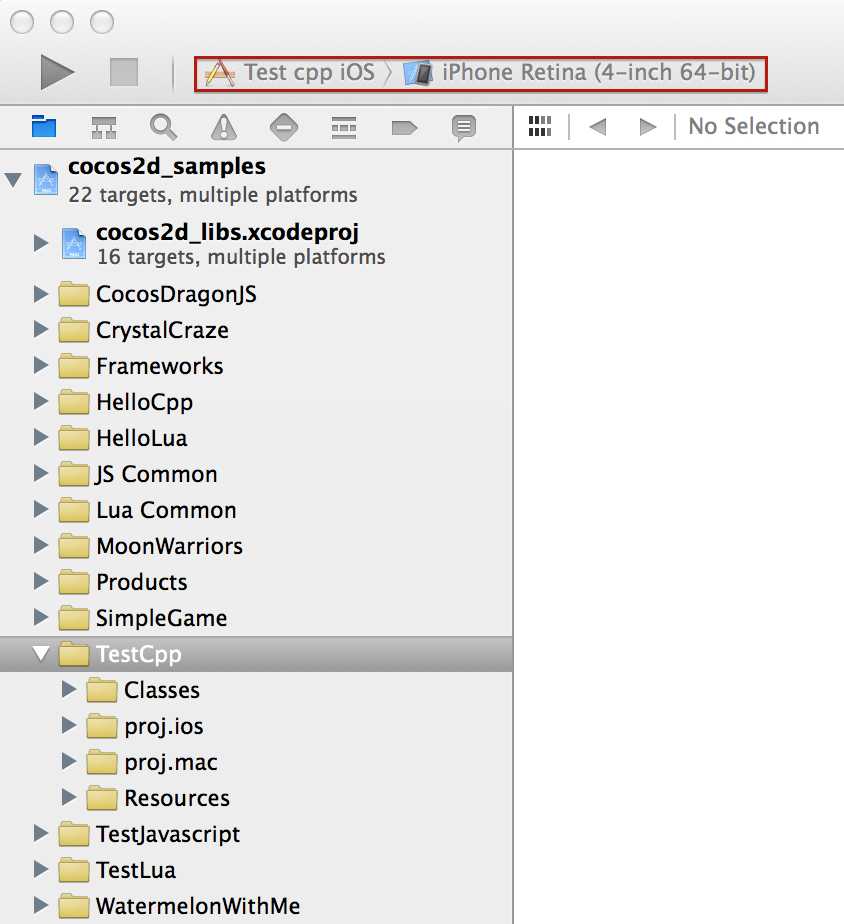Screen dimensions: 844x924
Task: Expand the Resources folder
Action: point(69,797)
